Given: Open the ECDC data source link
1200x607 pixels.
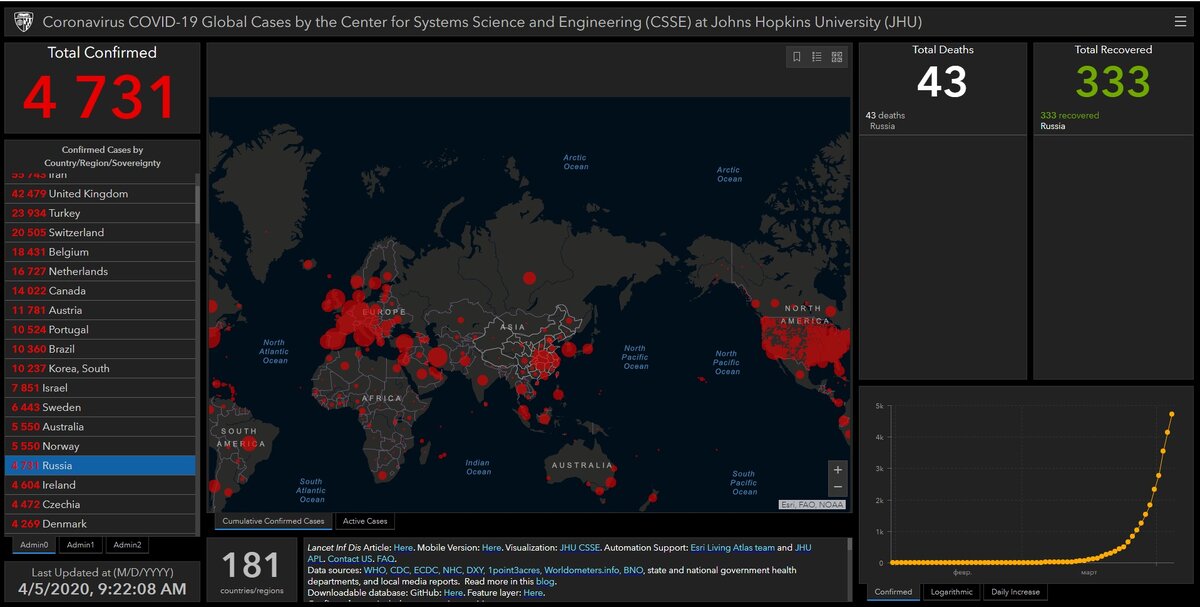Looking at the screenshot, I should click(x=426, y=570).
